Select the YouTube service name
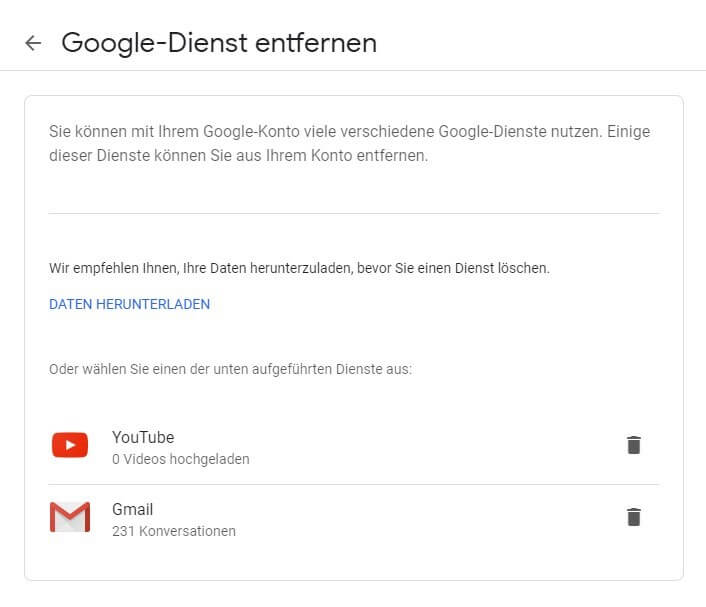706x607 pixels. coord(143,437)
